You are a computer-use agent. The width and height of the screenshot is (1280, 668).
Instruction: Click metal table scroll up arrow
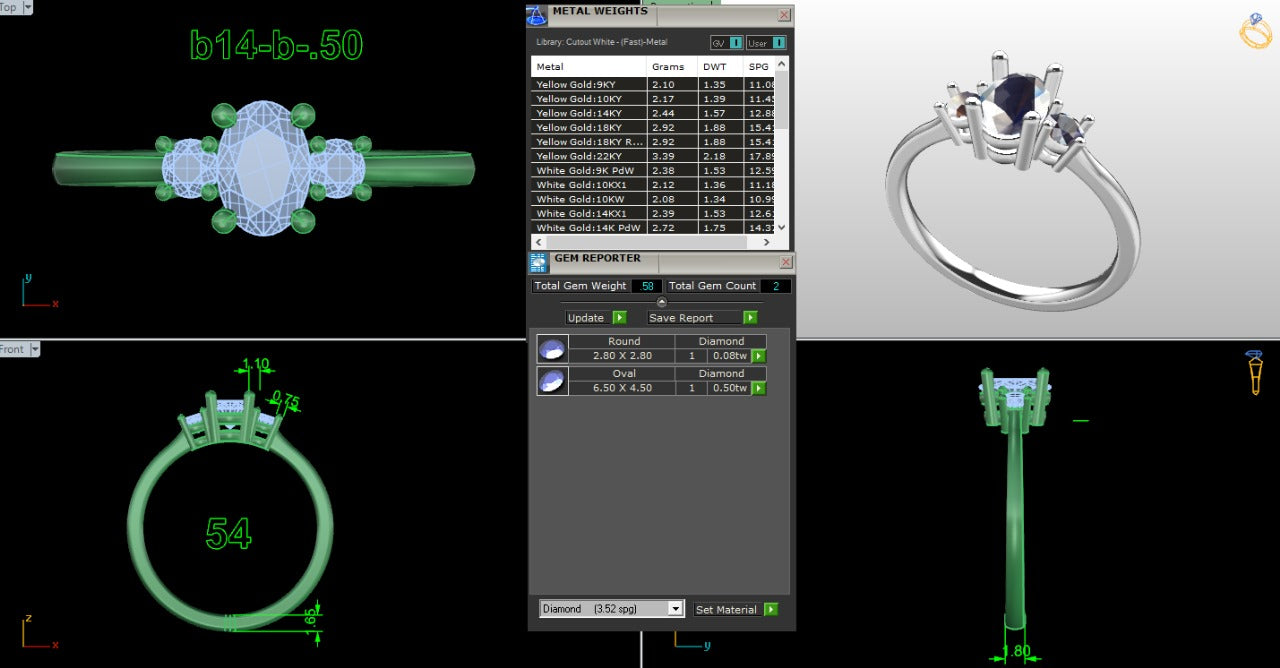click(x=782, y=64)
